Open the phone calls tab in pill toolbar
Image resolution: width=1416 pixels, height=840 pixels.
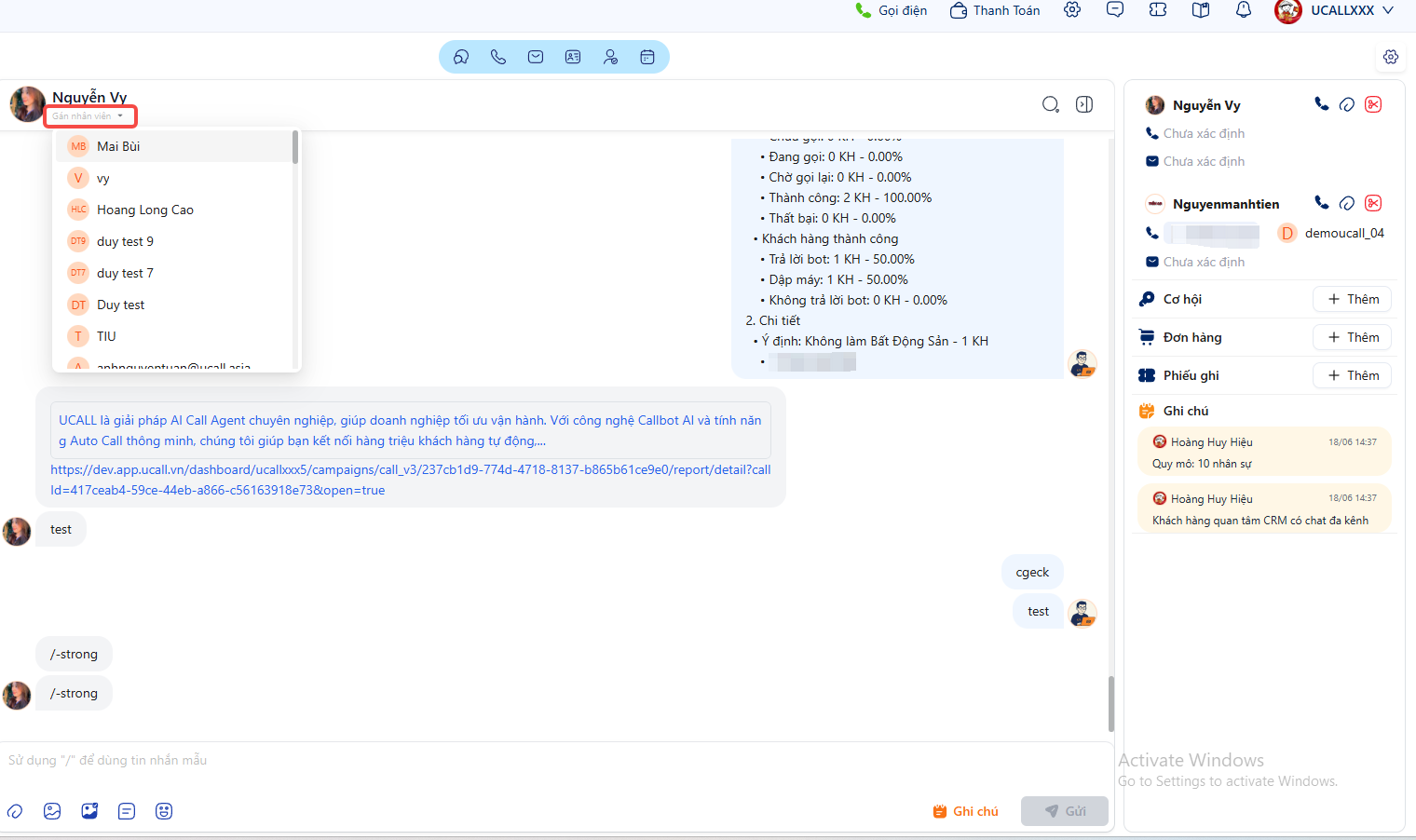pos(498,57)
